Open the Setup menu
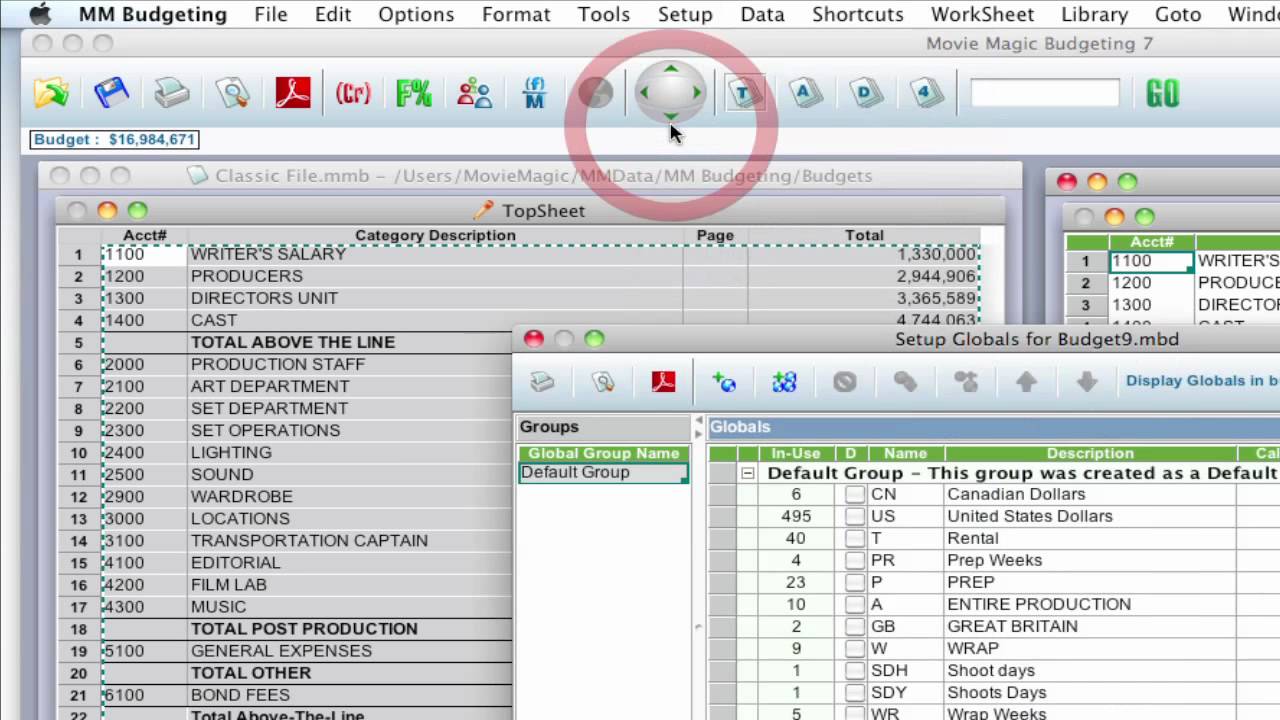 tap(685, 14)
